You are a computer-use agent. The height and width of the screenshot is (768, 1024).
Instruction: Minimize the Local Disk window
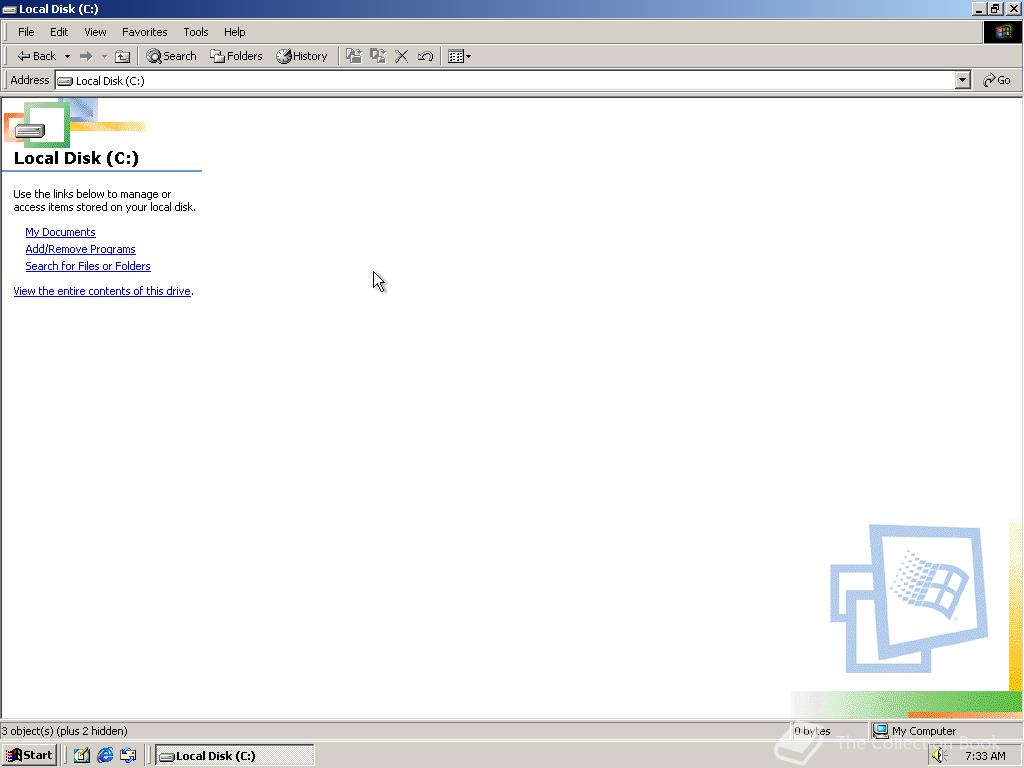(x=979, y=8)
